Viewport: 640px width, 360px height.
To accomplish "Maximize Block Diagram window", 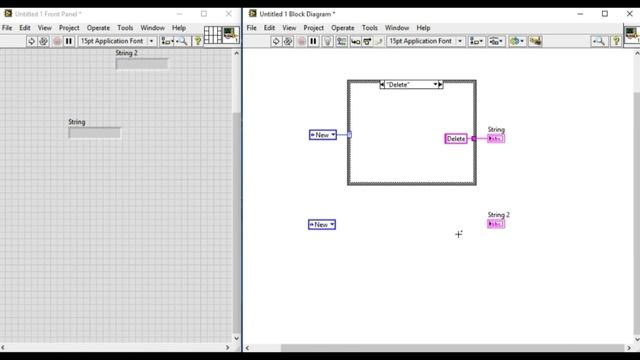I will (605, 14).
